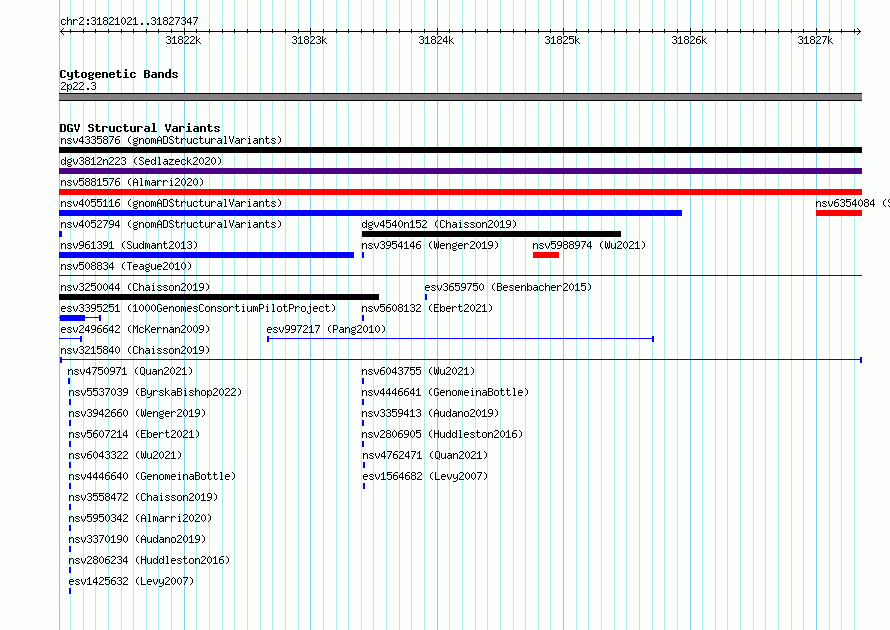The image size is (890, 630).
Task: Open nsv4446641 (GenomeinaBottle) label
Action: (x=446, y=392)
